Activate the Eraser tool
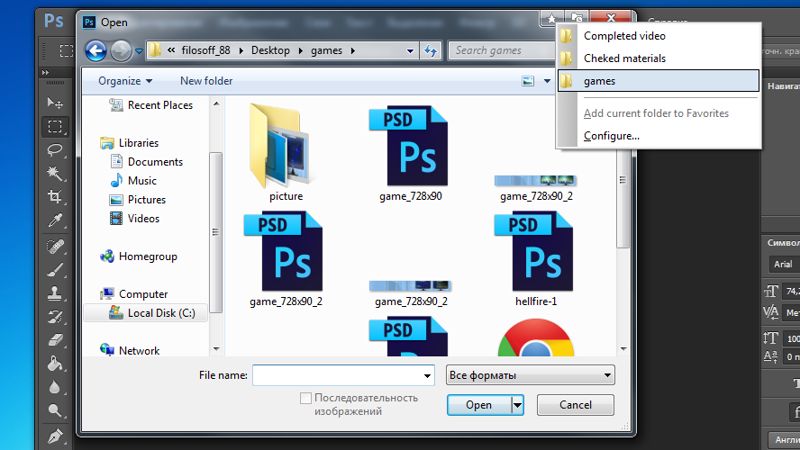800x450 pixels. pyautogui.click(x=55, y=340)
